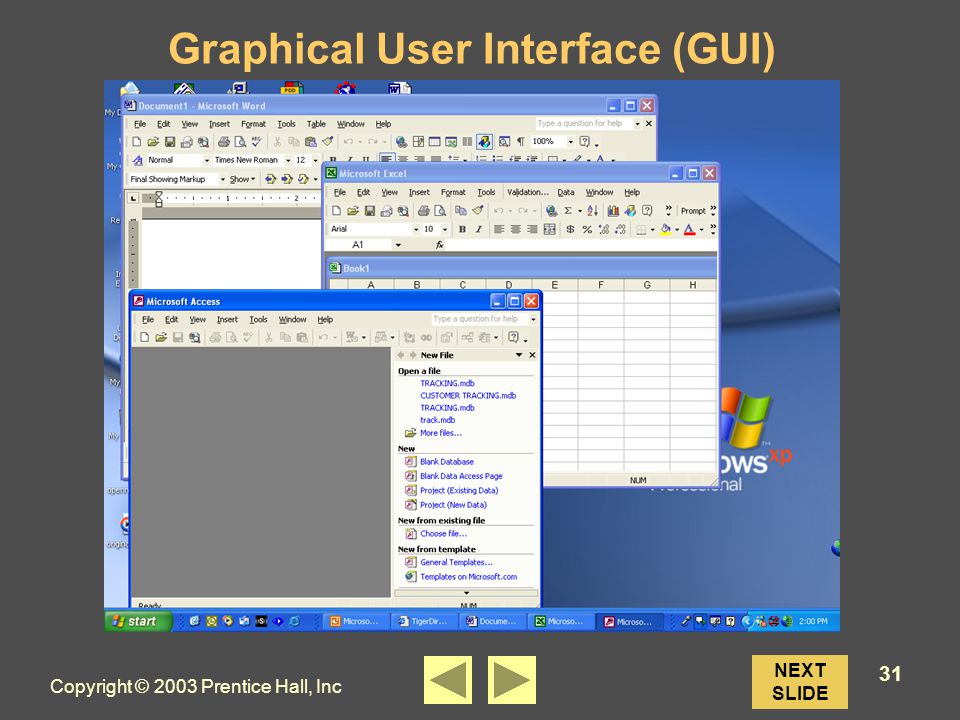Open the Data menu in Excel
This screenshot has height=720, width=960.
point(566,192)
